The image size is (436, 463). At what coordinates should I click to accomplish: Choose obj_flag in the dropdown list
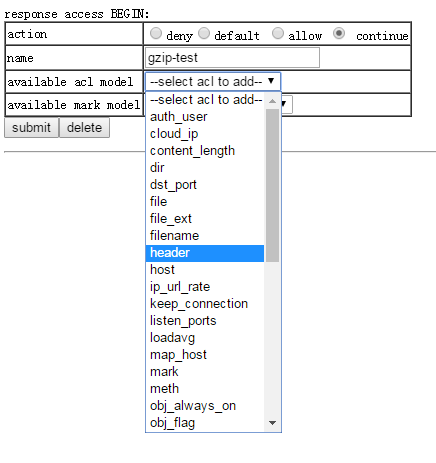click(x=205, y=423)
